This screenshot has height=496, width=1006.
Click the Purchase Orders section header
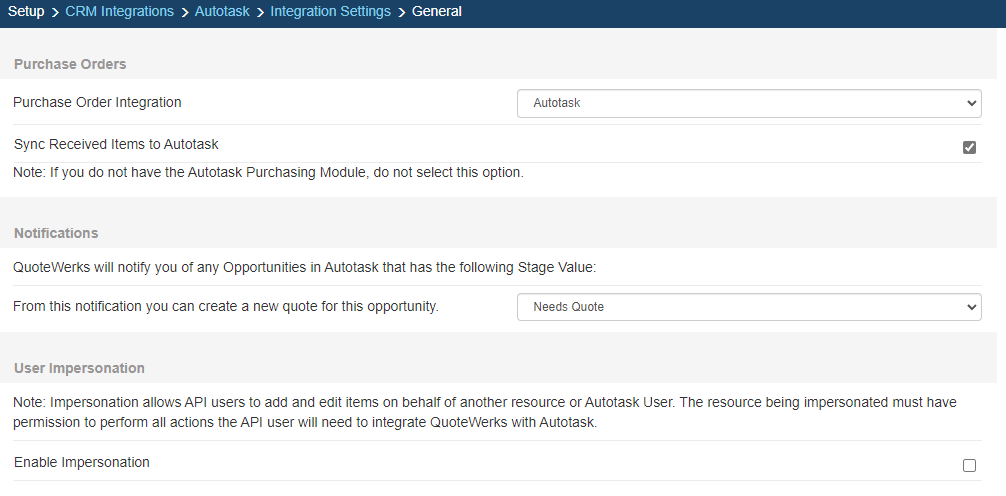pos(70,64)
